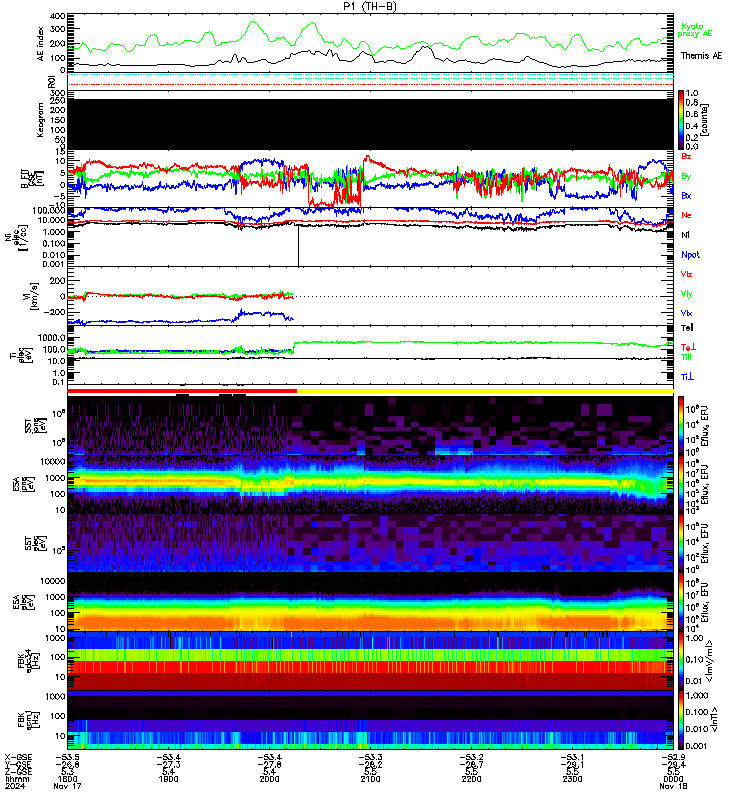The image size is (750, 800).
Task: Click the green Viy legend label
Action: [686, 294]
